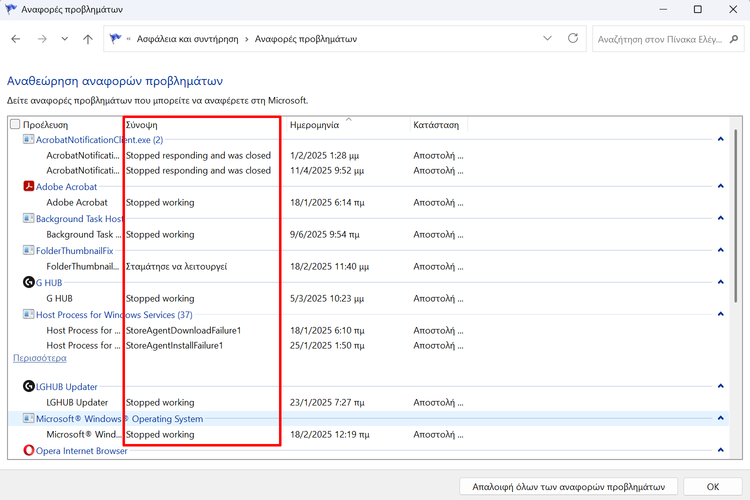The width and height of the screenshot is (750, 500).
Task: Go up one level with up arrow
Action: pos(88,39)
